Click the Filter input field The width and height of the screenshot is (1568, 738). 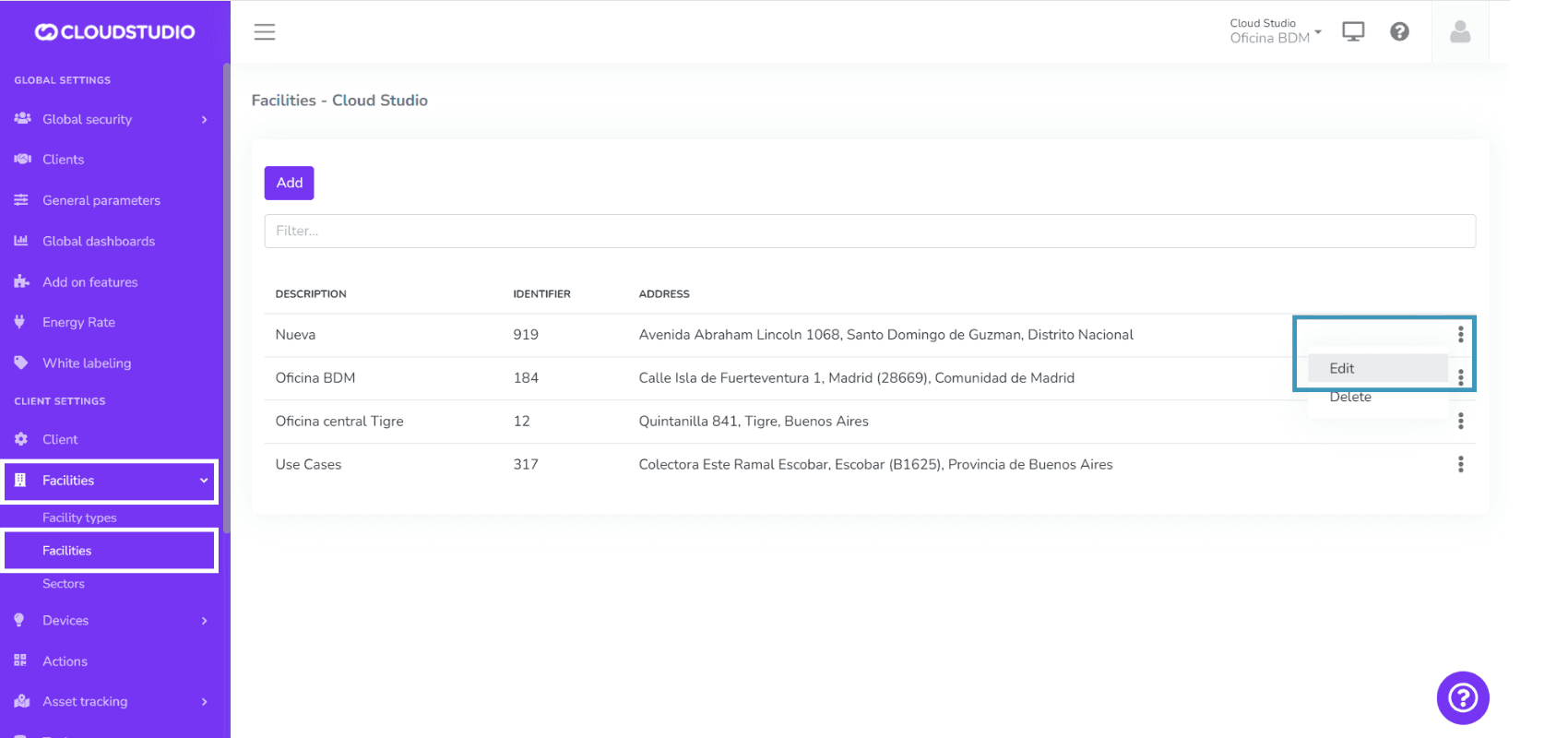(870, 231)
